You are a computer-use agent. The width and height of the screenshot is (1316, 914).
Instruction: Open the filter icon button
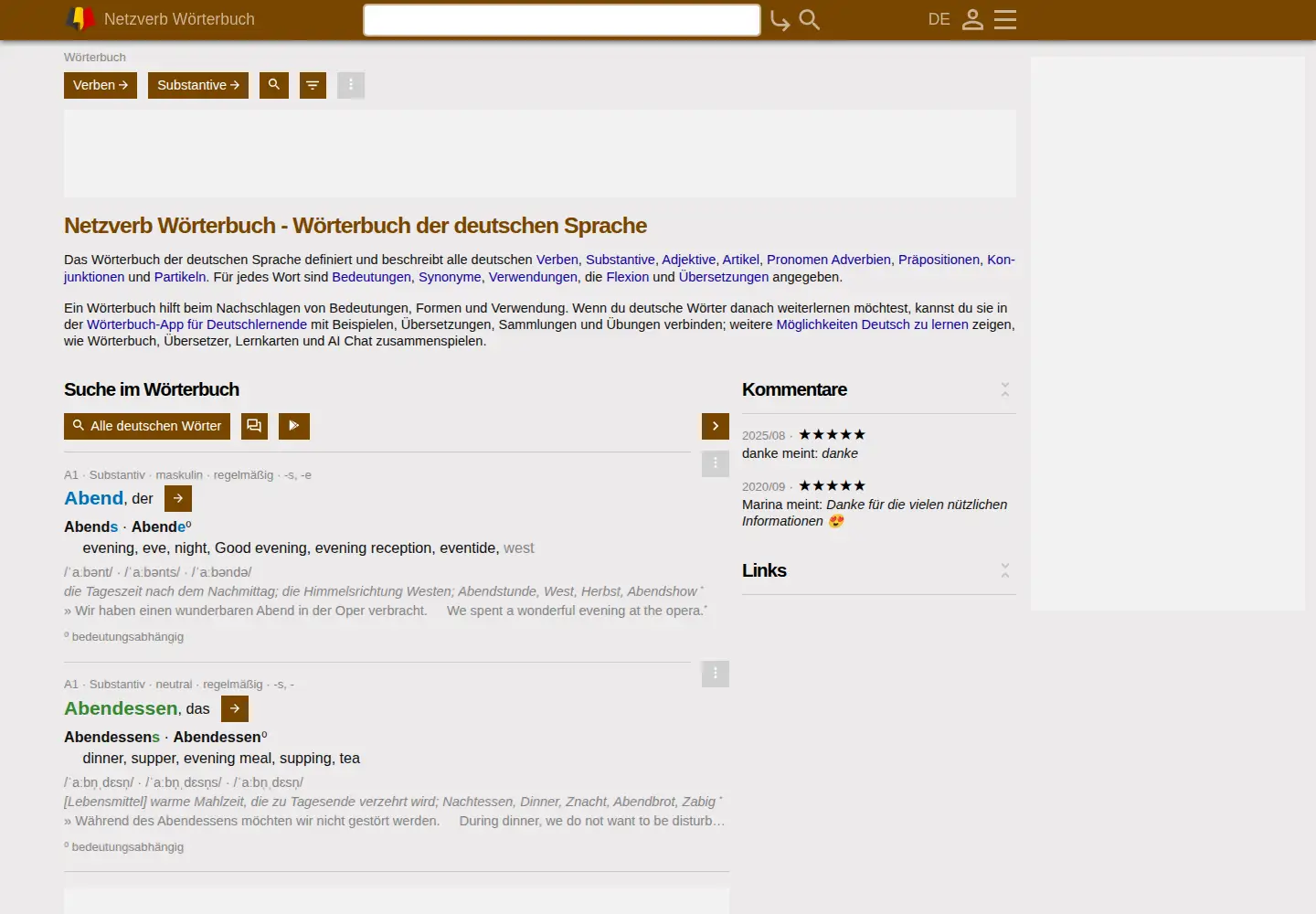313,85
